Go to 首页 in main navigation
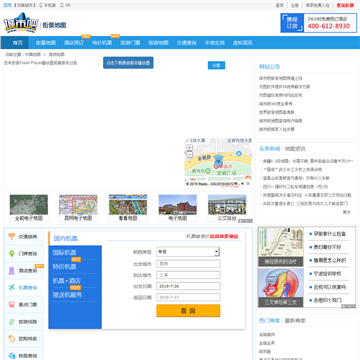 18,43
